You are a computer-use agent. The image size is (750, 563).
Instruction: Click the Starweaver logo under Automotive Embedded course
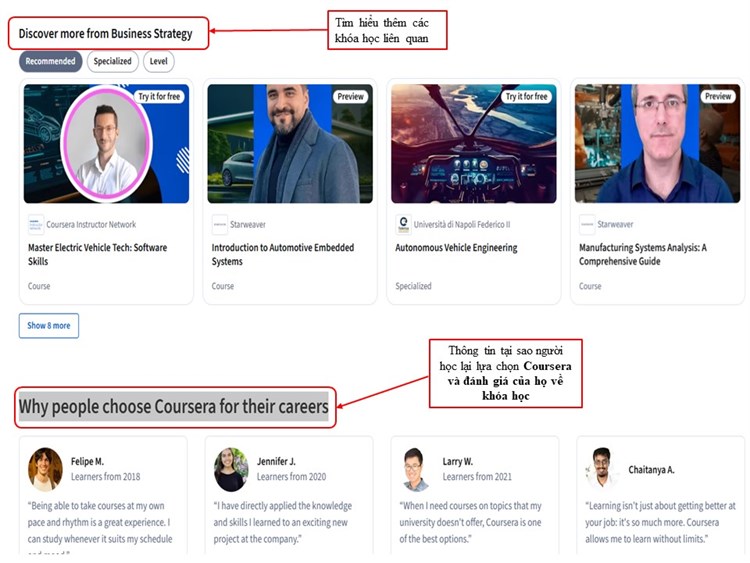click(220, 224)
